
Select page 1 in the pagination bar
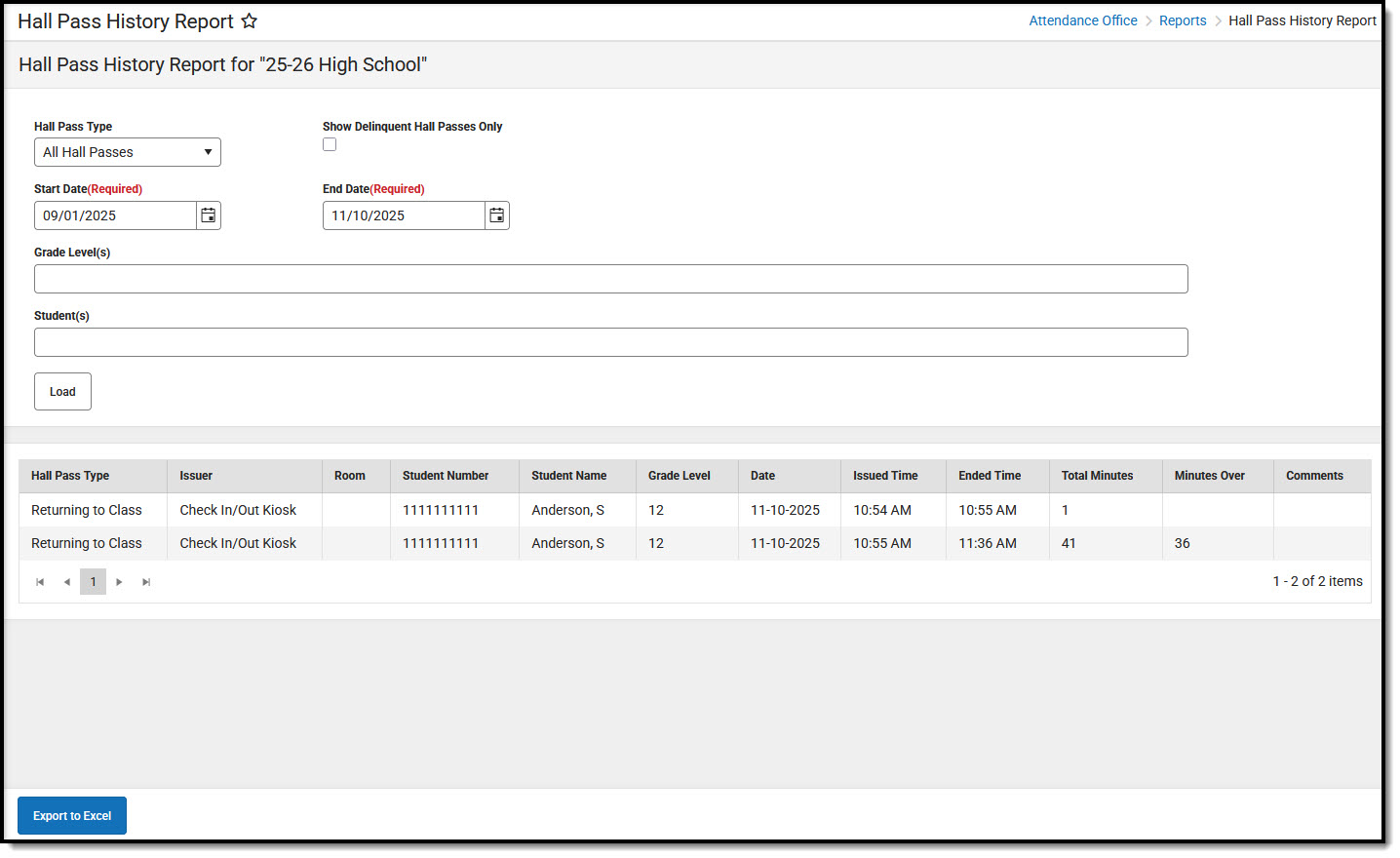(93, 581)
